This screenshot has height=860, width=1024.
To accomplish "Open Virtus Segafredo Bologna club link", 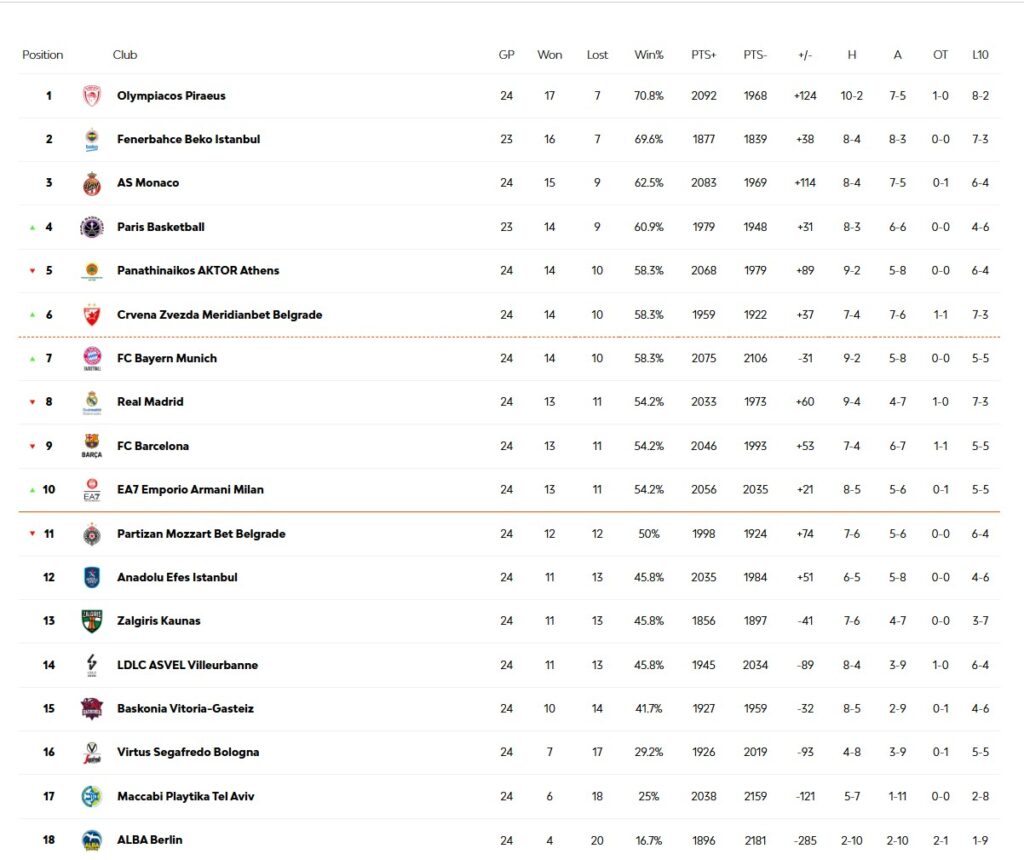I will point(188,752).
